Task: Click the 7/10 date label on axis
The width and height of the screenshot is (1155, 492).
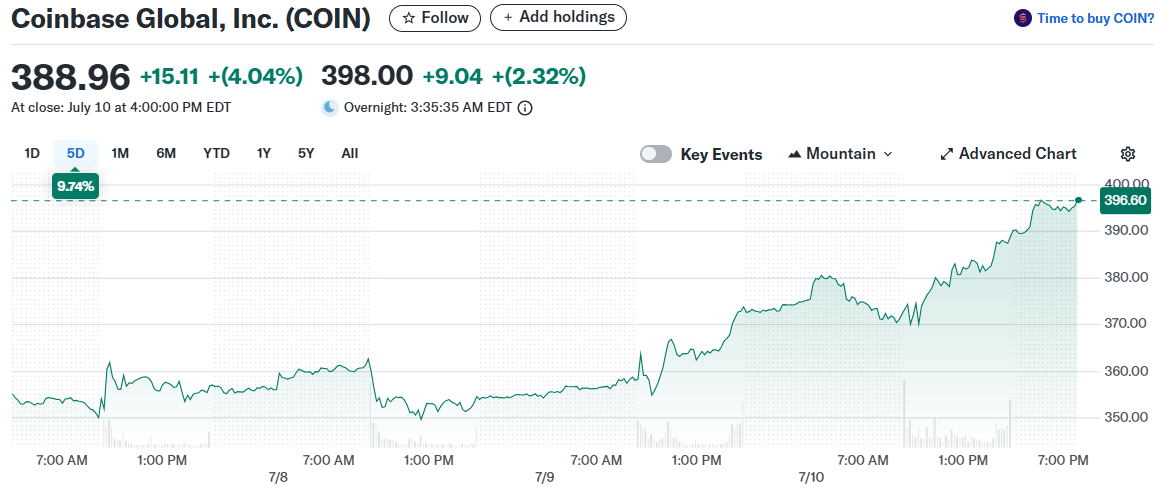Action: pyautogui.click(x=810, y=477)
